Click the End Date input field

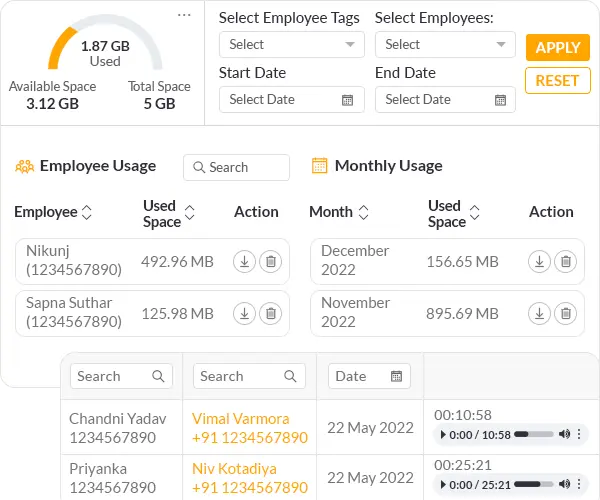(x=445, y=99)
